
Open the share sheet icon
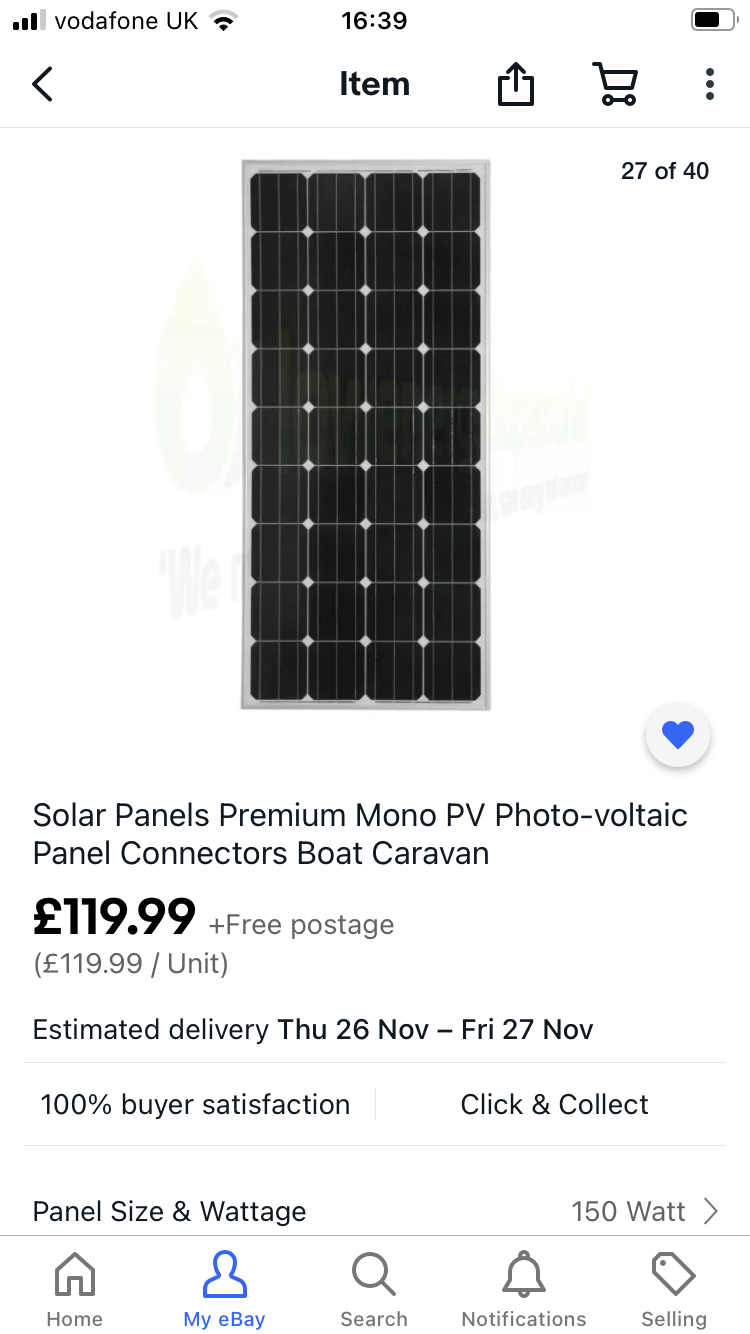[516, 84]
